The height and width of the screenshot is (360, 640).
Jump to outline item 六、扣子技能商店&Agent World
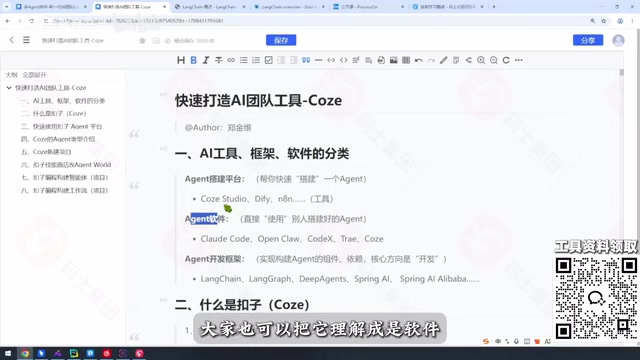66,165
